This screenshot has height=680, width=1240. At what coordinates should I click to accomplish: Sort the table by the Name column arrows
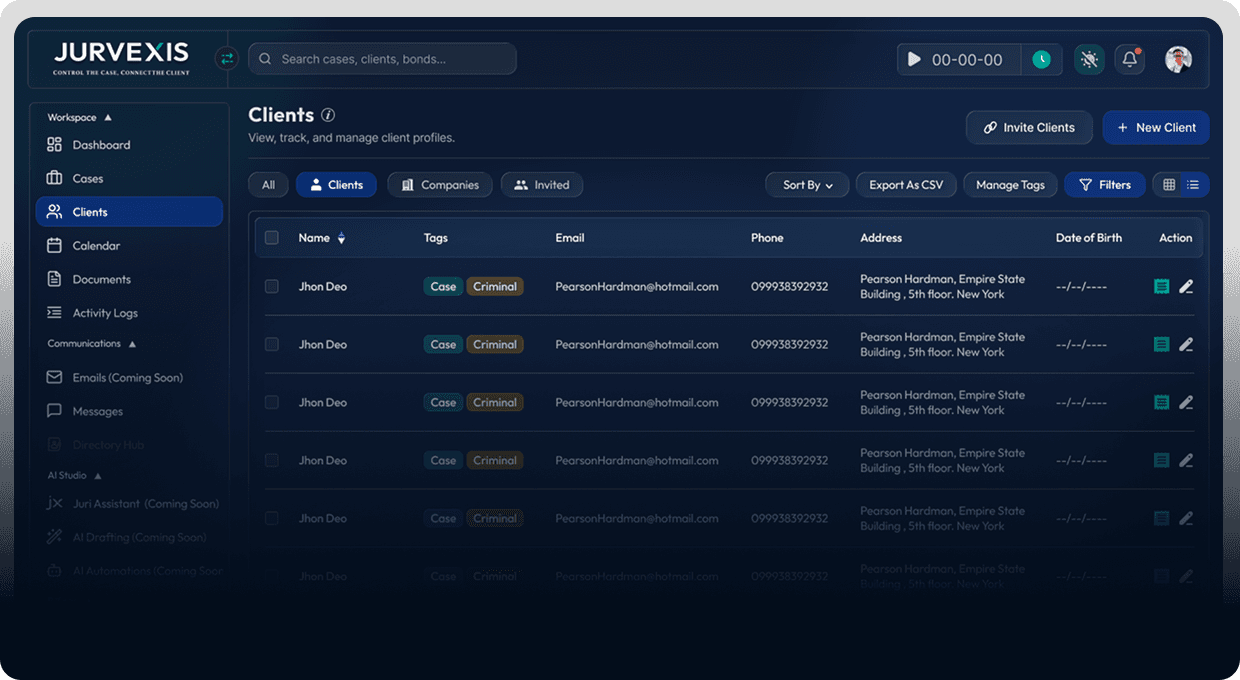341,238
